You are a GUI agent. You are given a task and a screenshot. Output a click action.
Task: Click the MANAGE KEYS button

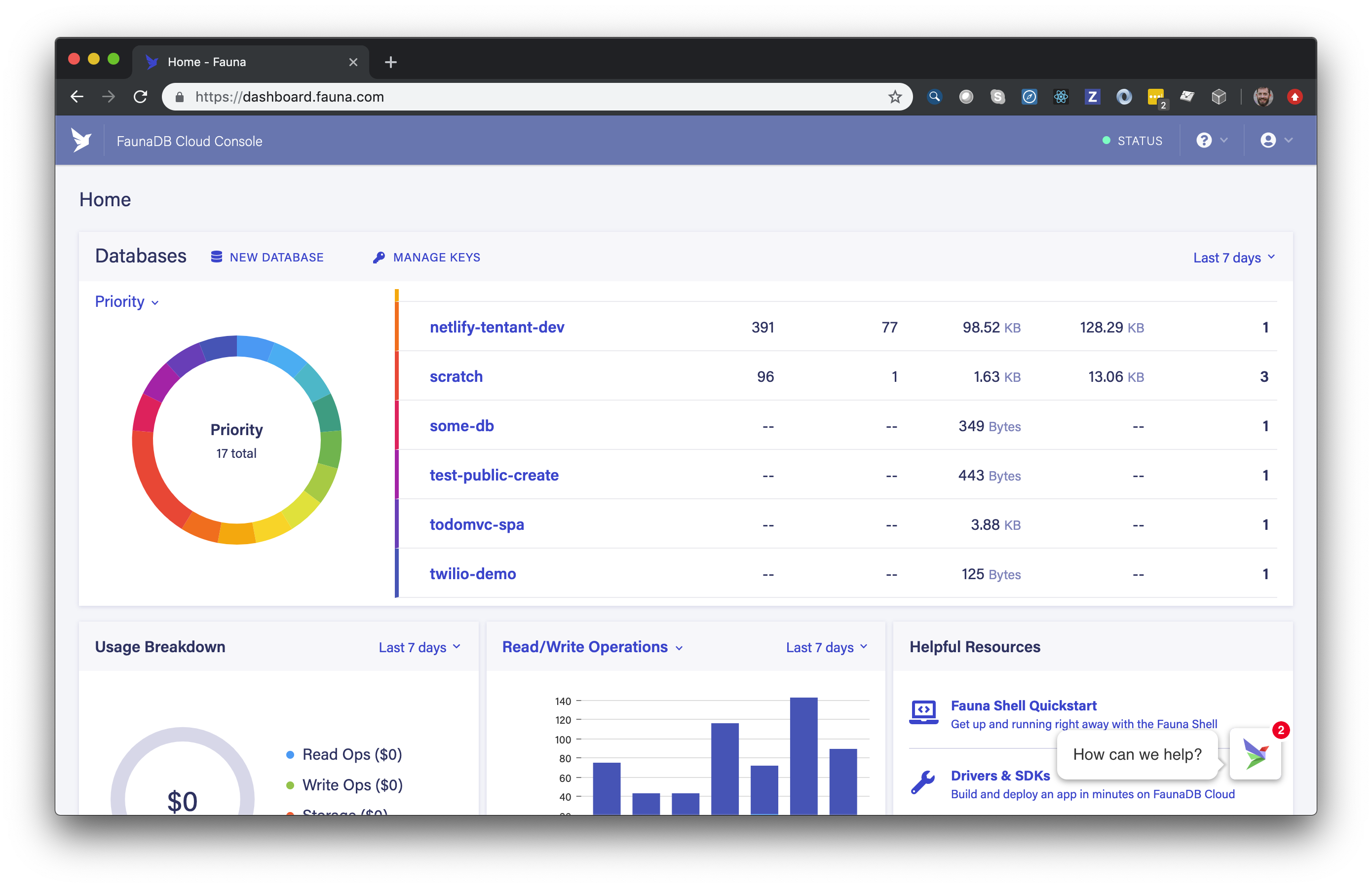pyautogui.click(x=426, y=257)
